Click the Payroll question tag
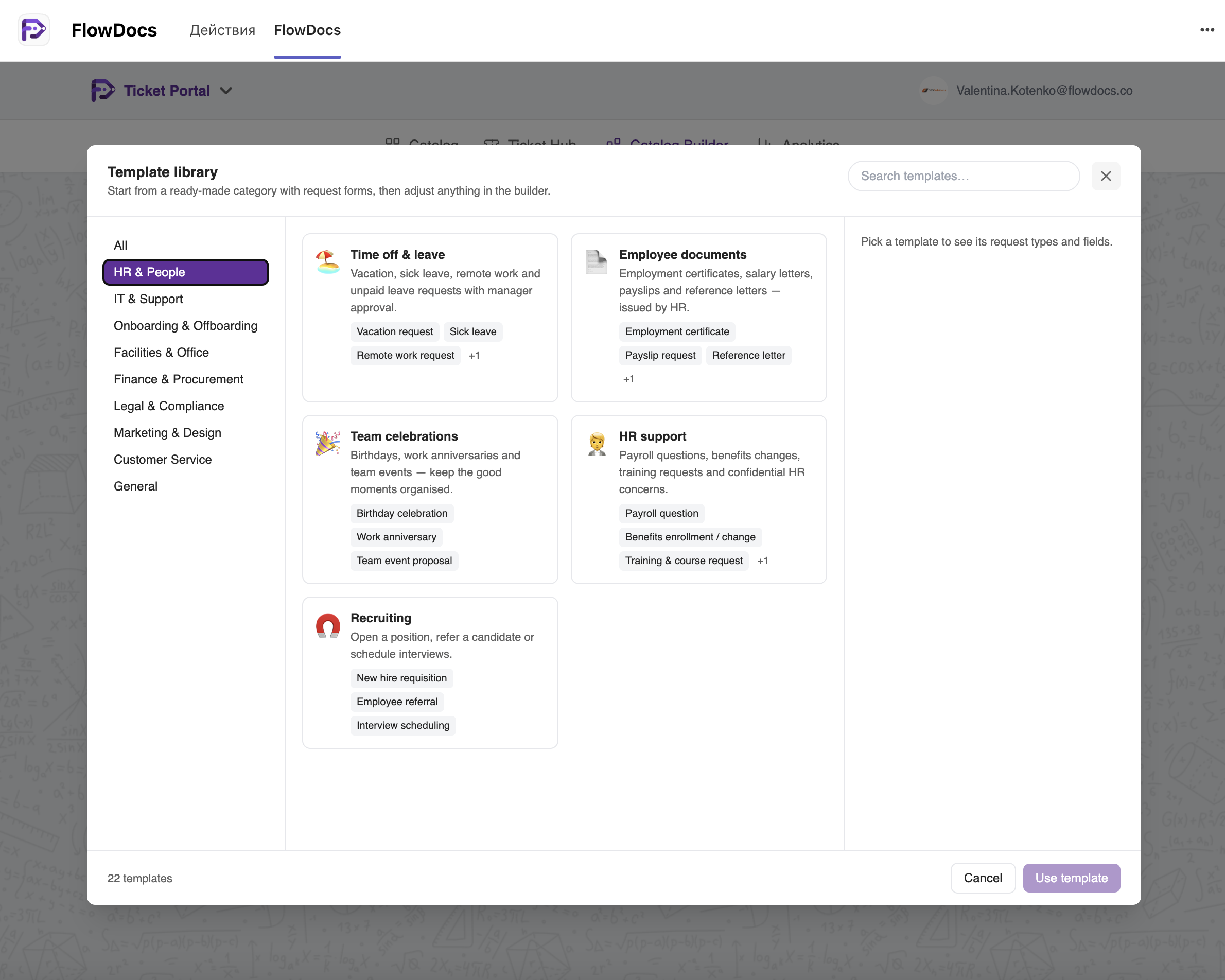This screenshot has height=980, width=1225. [x=661, y=514]
